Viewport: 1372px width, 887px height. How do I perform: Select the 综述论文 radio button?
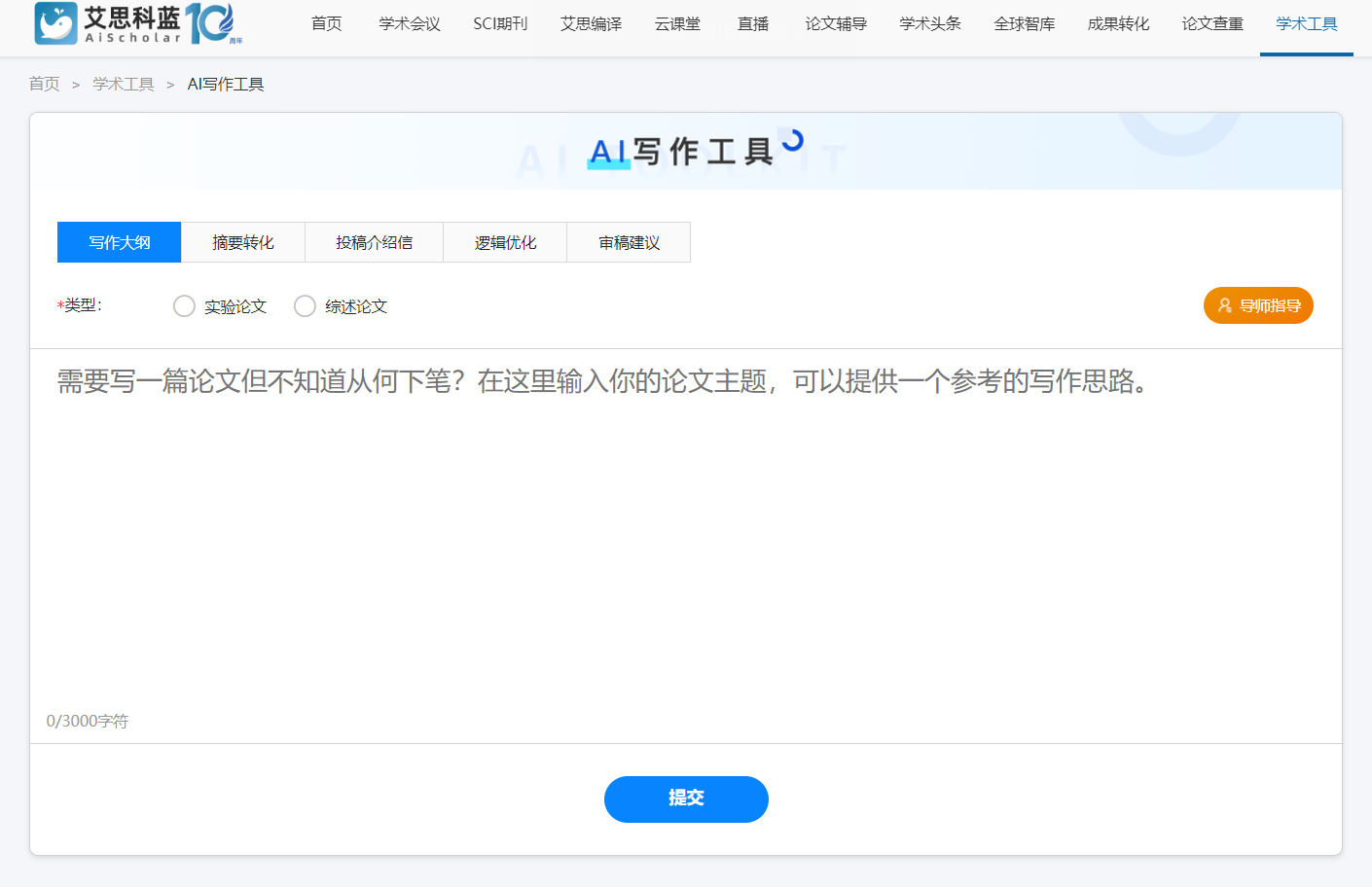coord(305,306)
